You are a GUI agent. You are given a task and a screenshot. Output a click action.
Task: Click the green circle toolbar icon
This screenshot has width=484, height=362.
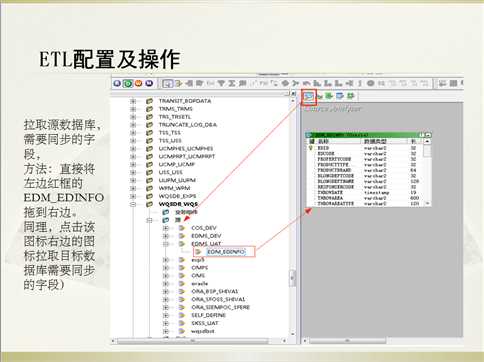pos(128,83)
